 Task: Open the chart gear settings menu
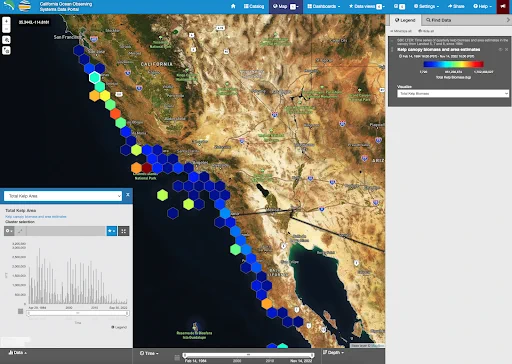tap(9, 231)
